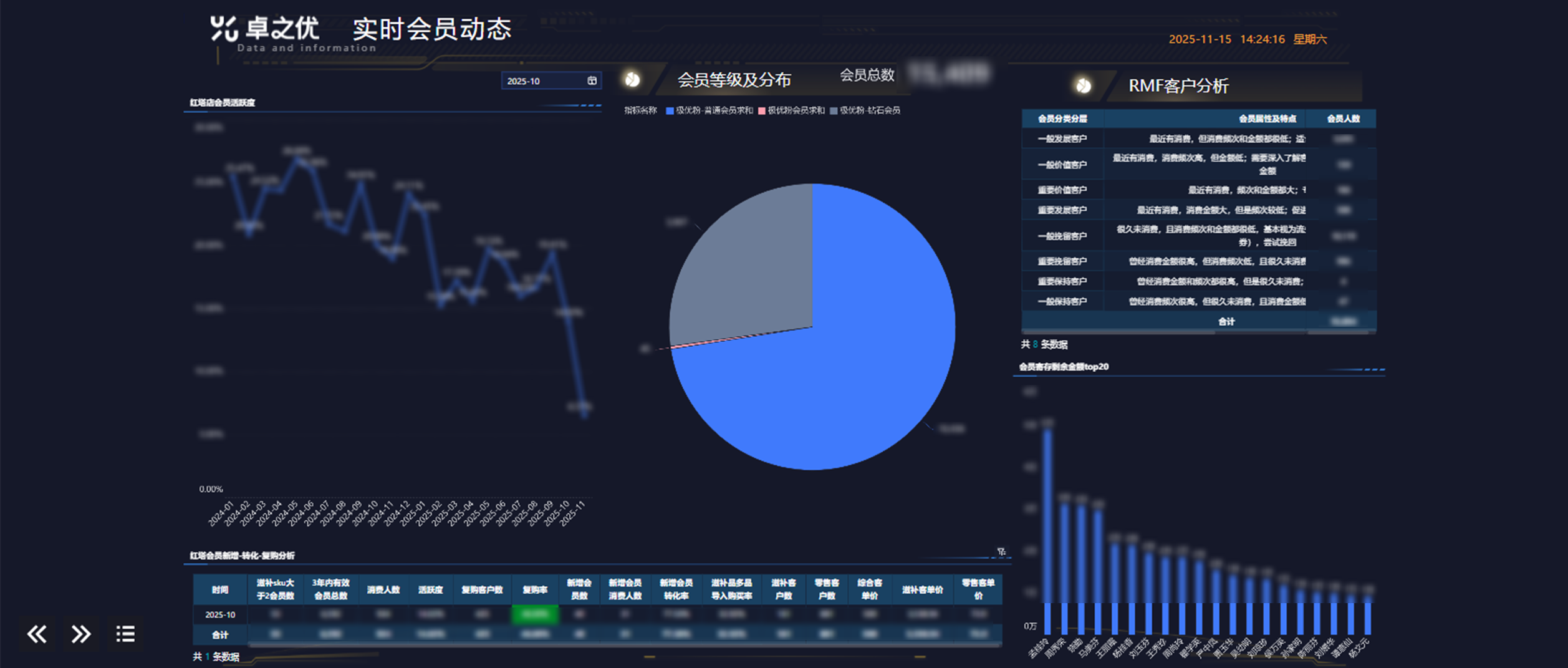Click the pie-chart icon beside 会员等级及分布

tap(633, 79)
